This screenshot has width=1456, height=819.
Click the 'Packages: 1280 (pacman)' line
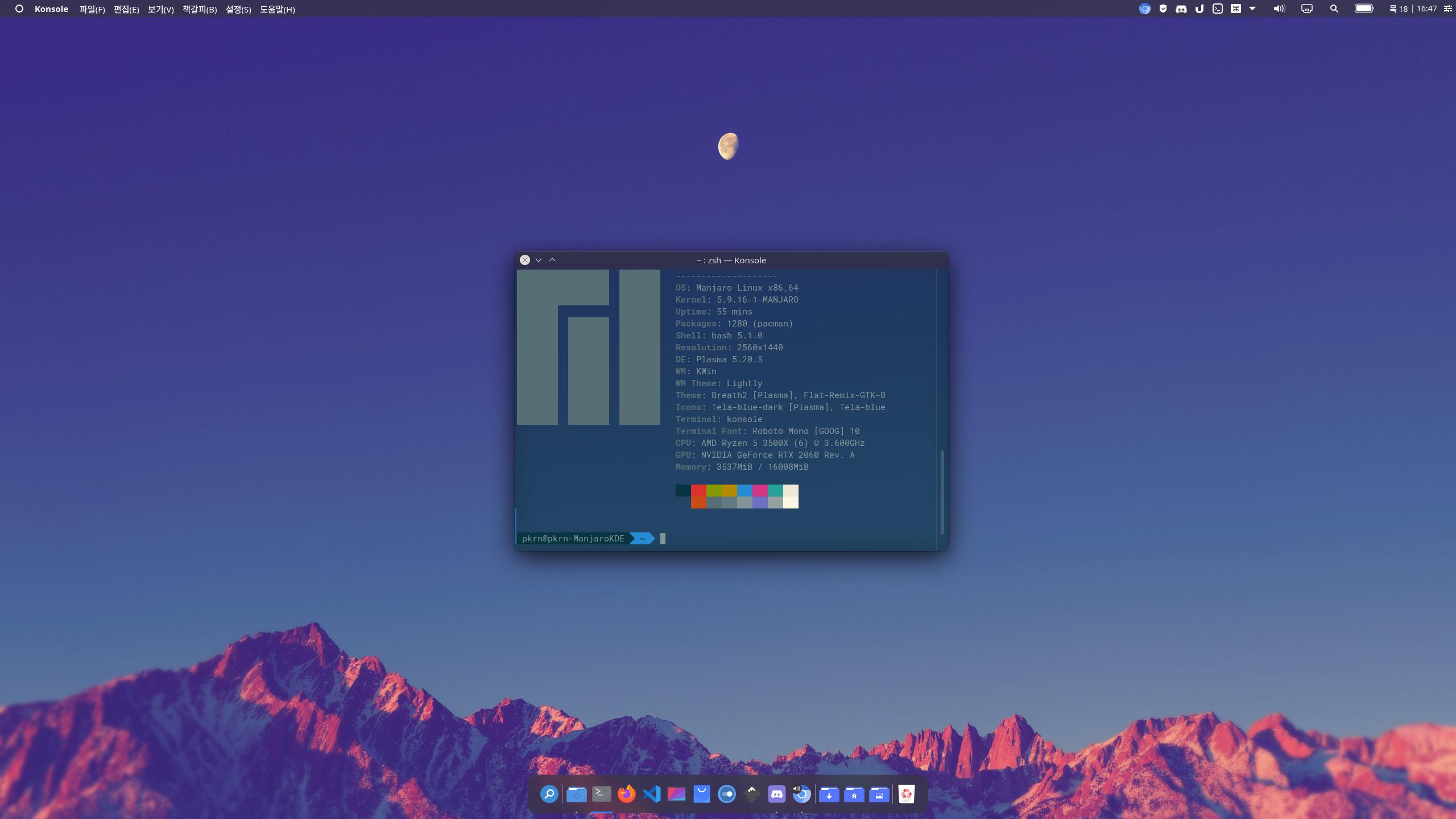pos(734,324)
